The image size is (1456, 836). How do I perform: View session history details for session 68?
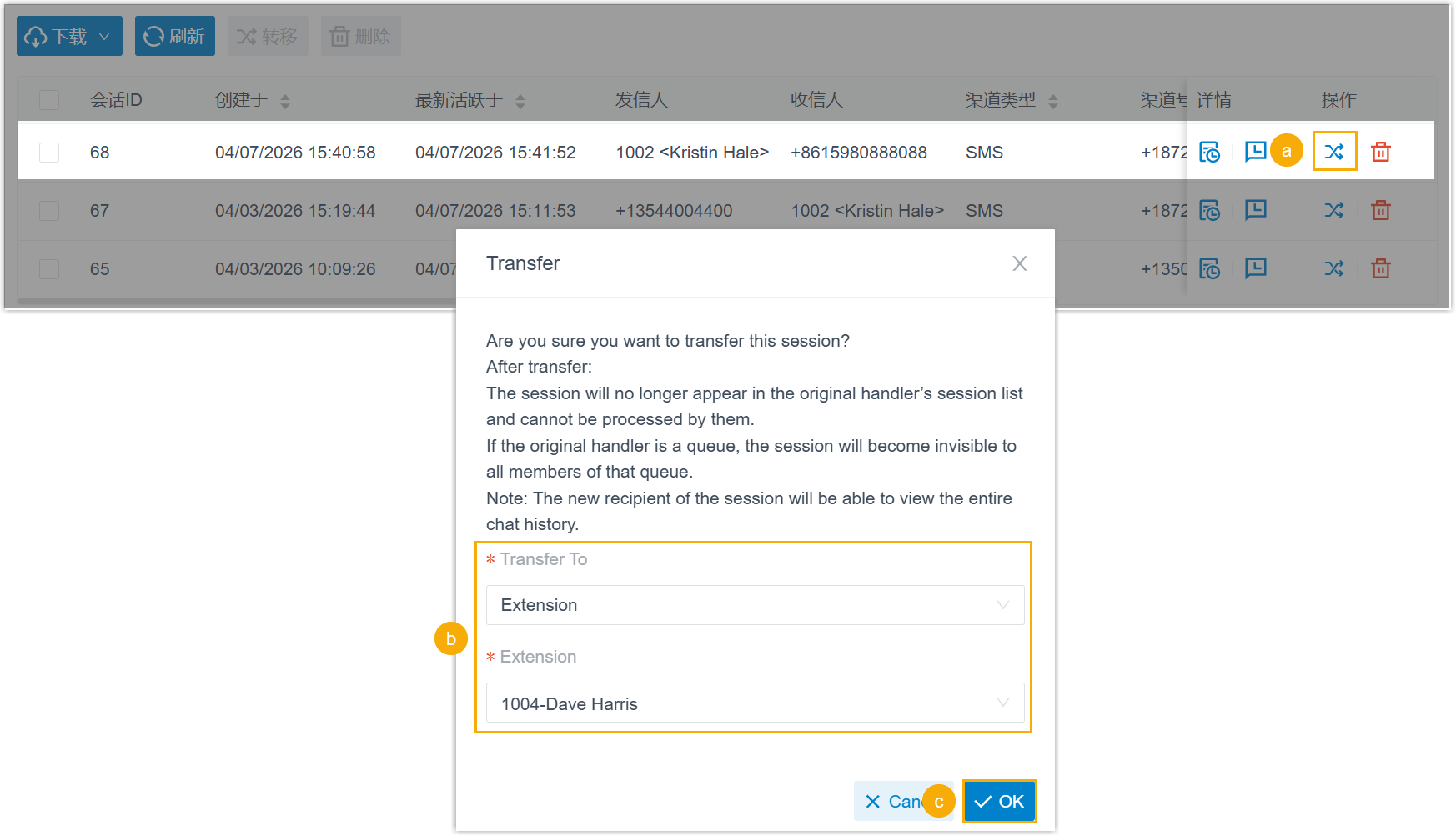tap(1209, 152)
